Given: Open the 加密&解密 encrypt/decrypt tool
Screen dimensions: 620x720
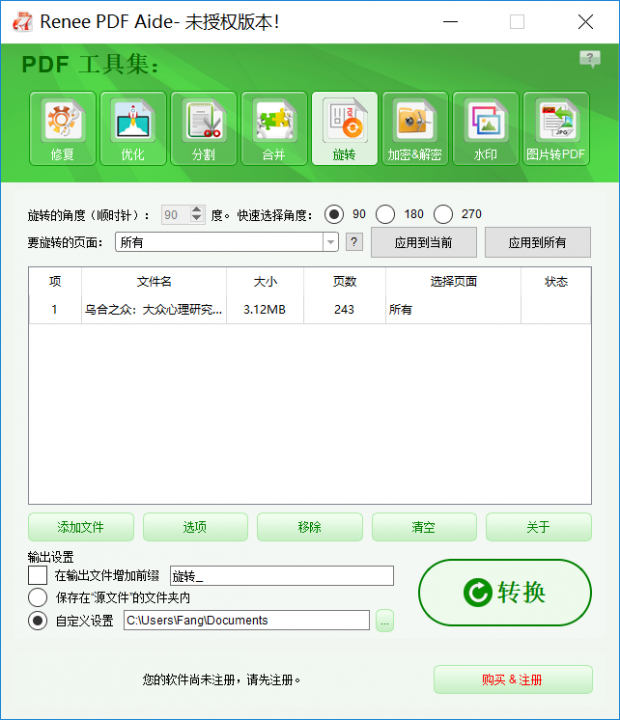Looking at the screenshot, I should point(415,128).
